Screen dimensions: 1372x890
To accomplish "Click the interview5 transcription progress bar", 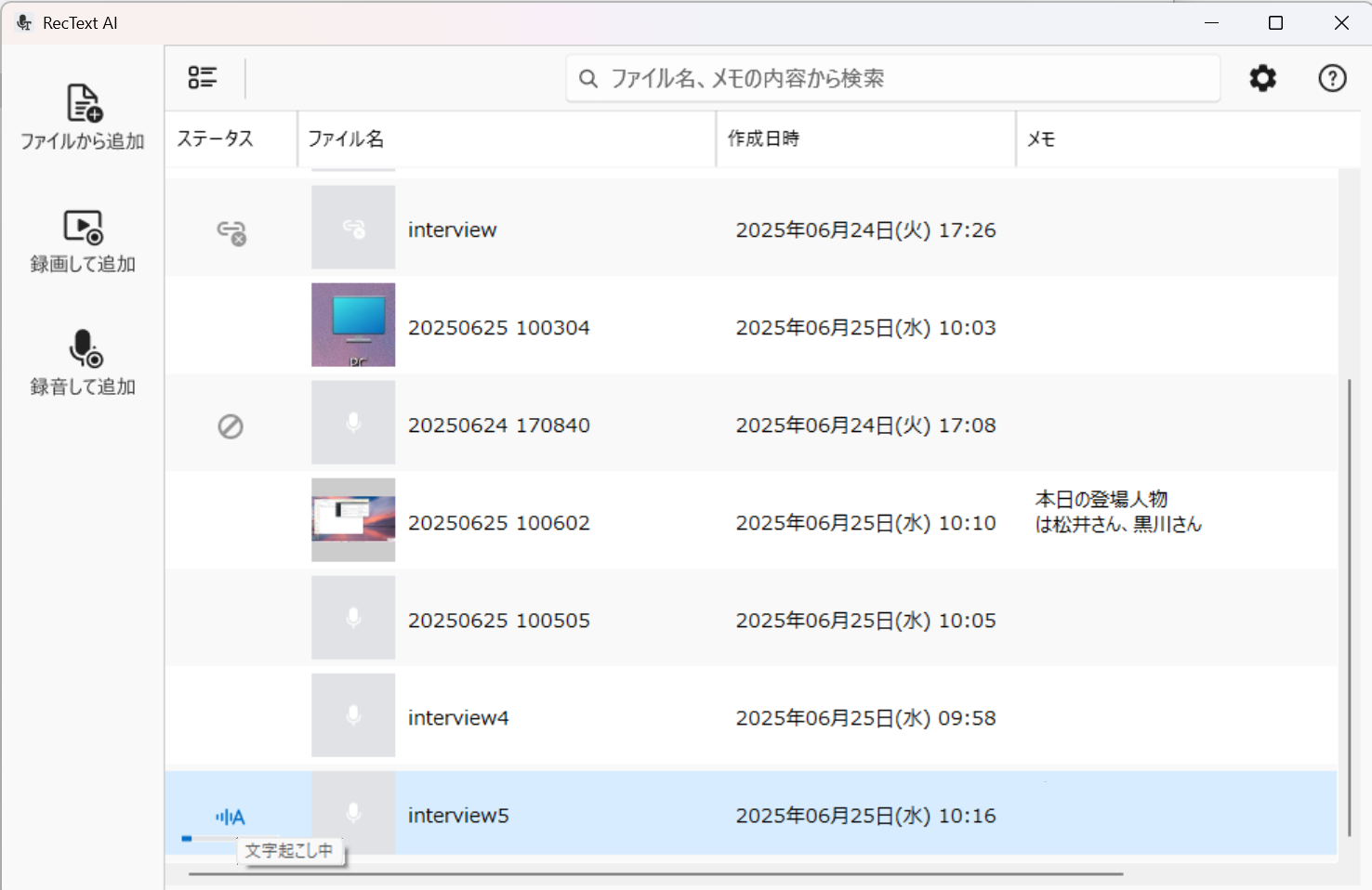I will pos(208,838).
